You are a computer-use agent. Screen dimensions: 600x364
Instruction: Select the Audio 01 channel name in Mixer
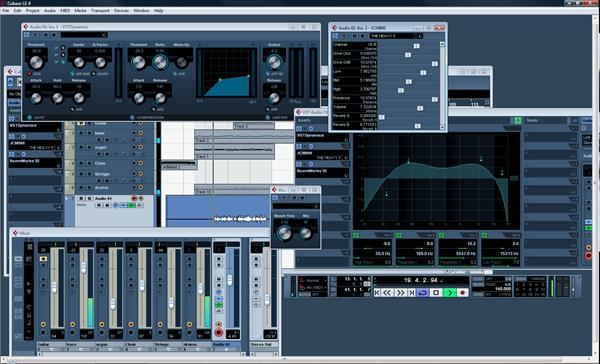(227, 344)
